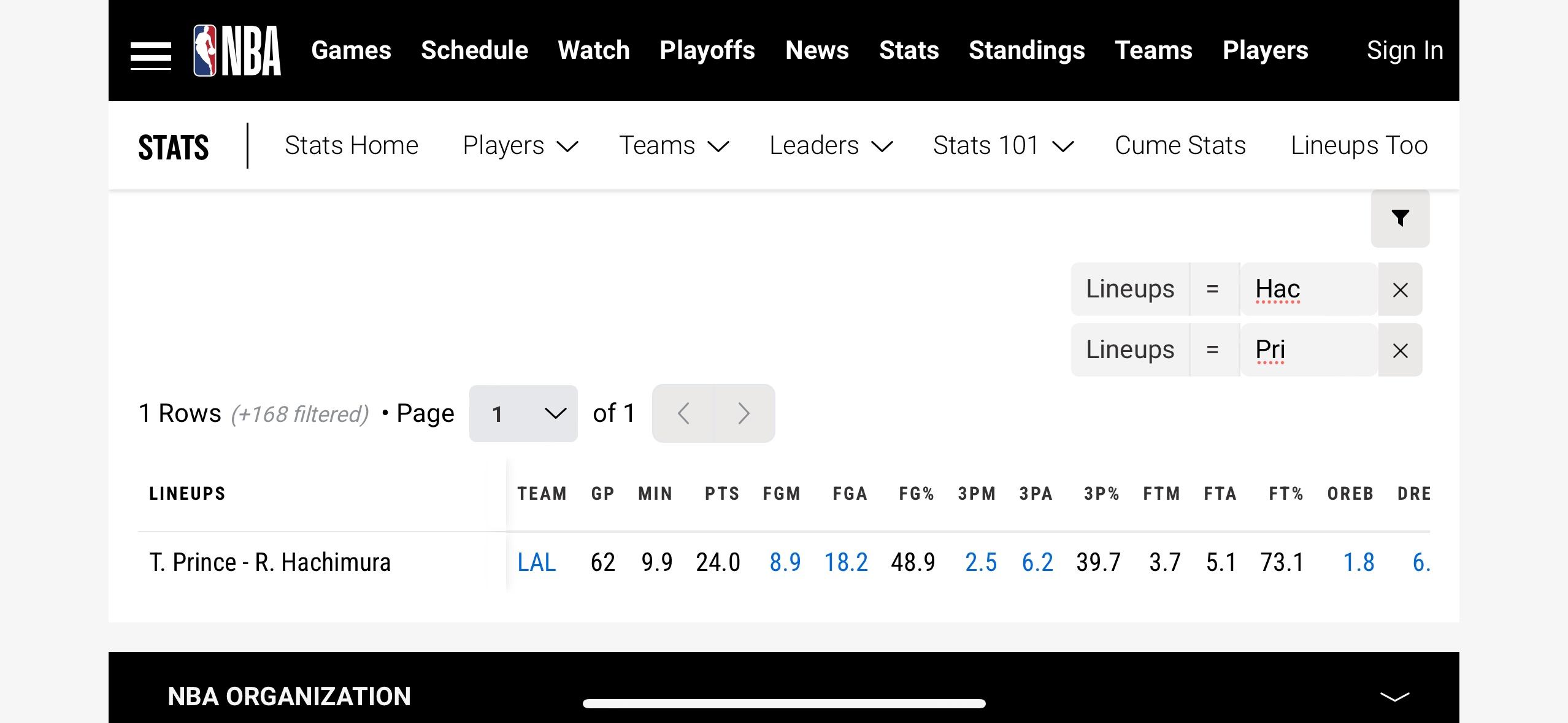Expand the Players stats dropdown

(x=520, y=146)
